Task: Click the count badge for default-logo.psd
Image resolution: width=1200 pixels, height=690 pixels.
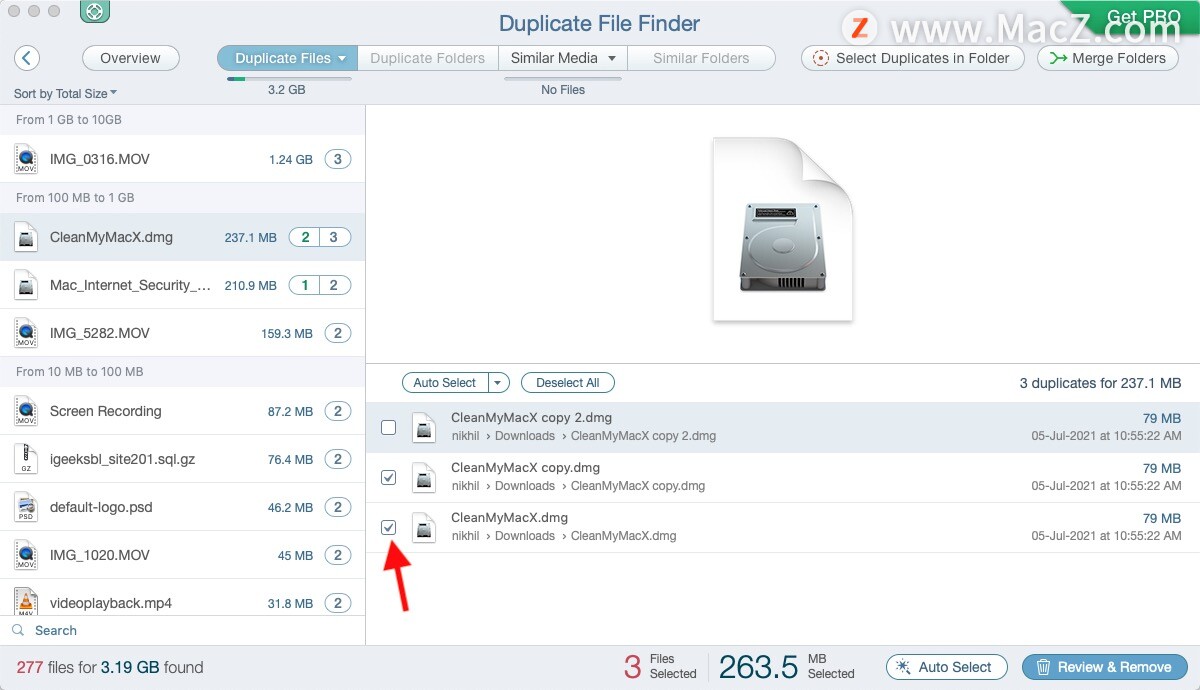Action: pyautogui.click(x=338, y=508)
